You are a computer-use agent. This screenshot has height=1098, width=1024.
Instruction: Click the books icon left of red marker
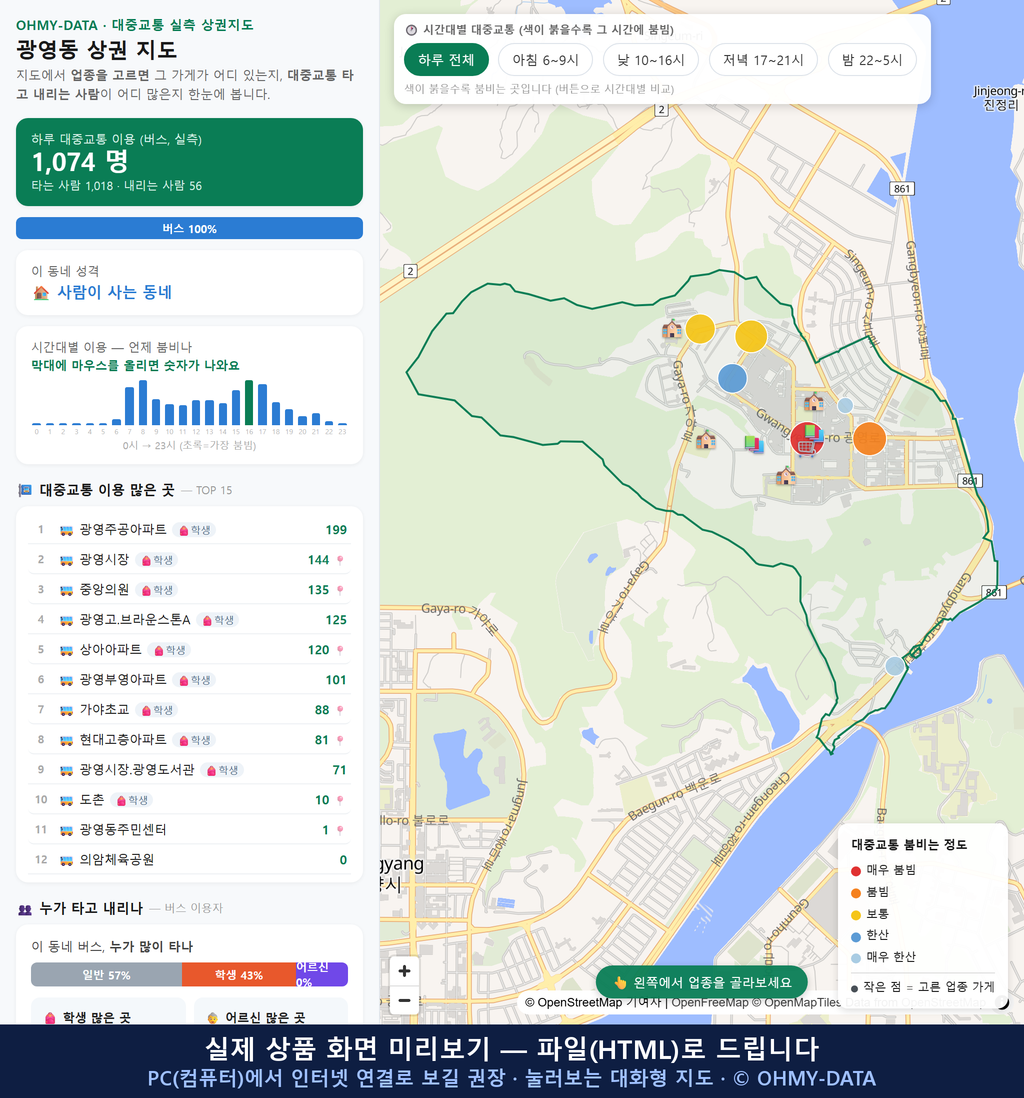click(x=754, y=443)
